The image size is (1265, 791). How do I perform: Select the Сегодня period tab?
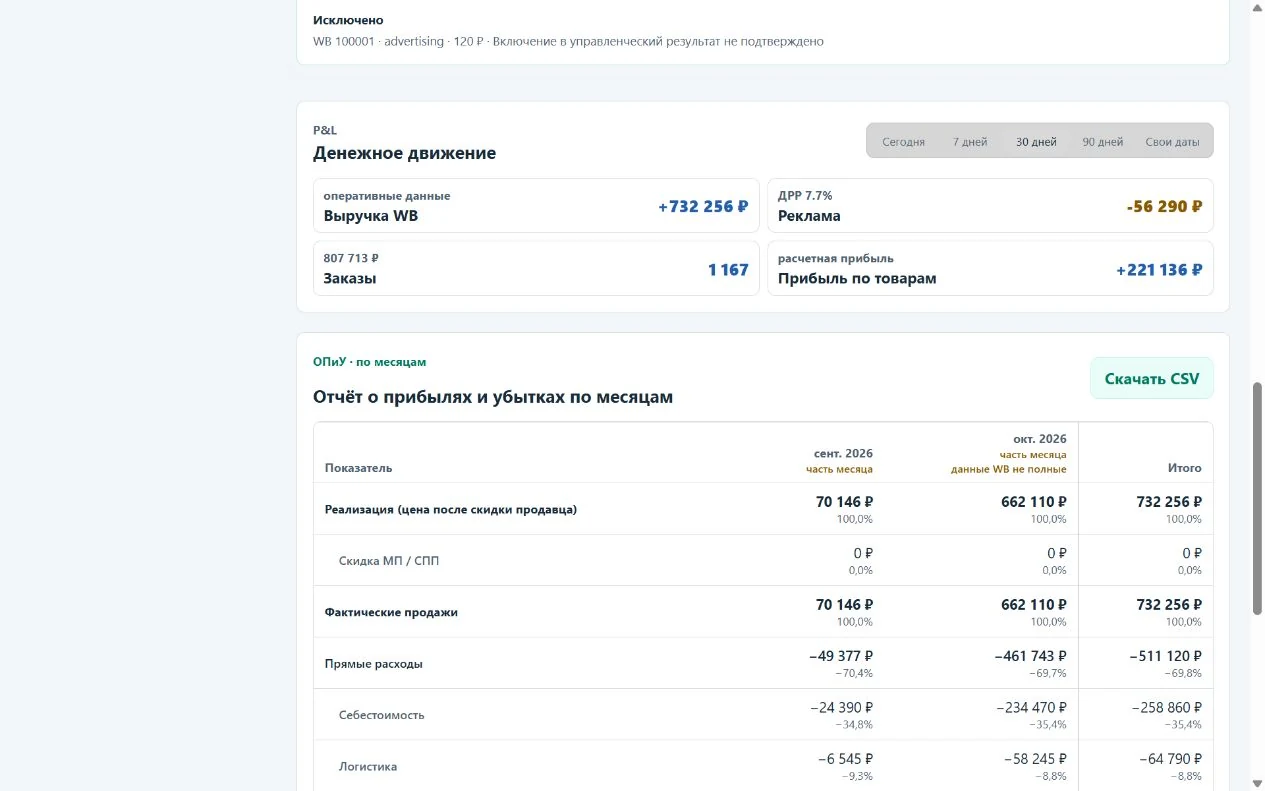click(903, 141)
